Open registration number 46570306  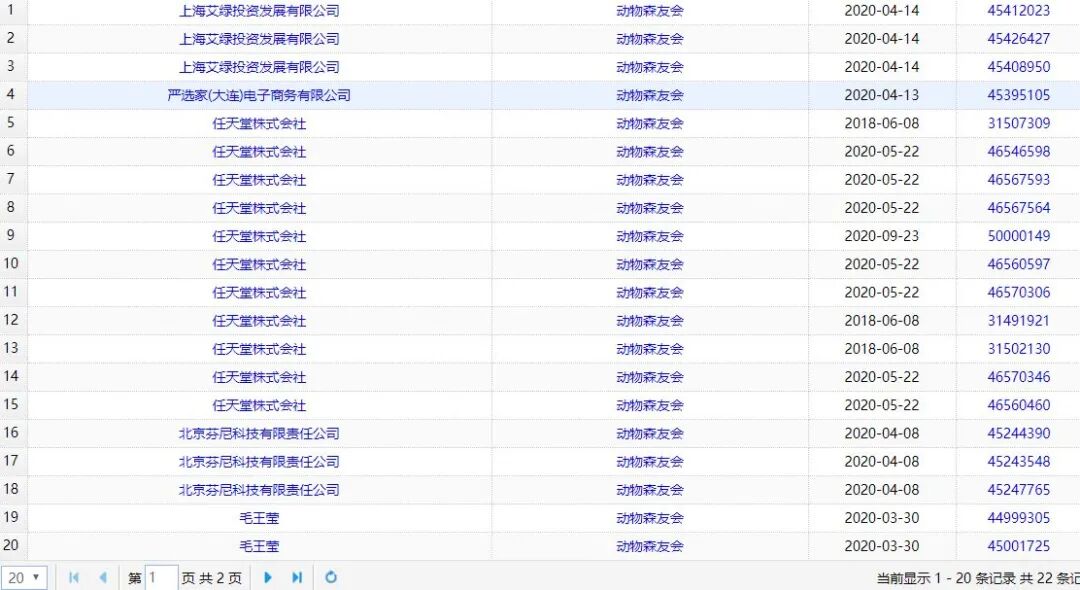click(1019, 293)
